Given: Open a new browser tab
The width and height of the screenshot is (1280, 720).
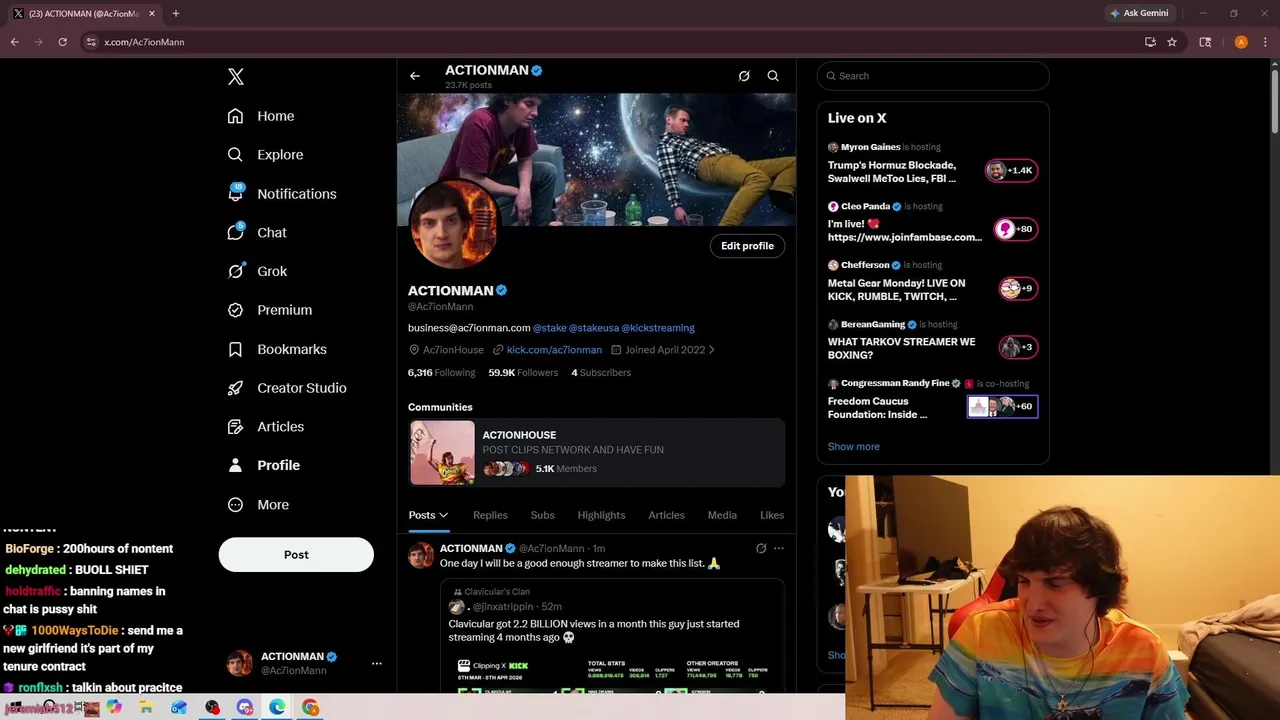Looking at the screenshot, I should pyautogui.click(x=176, y=13).
